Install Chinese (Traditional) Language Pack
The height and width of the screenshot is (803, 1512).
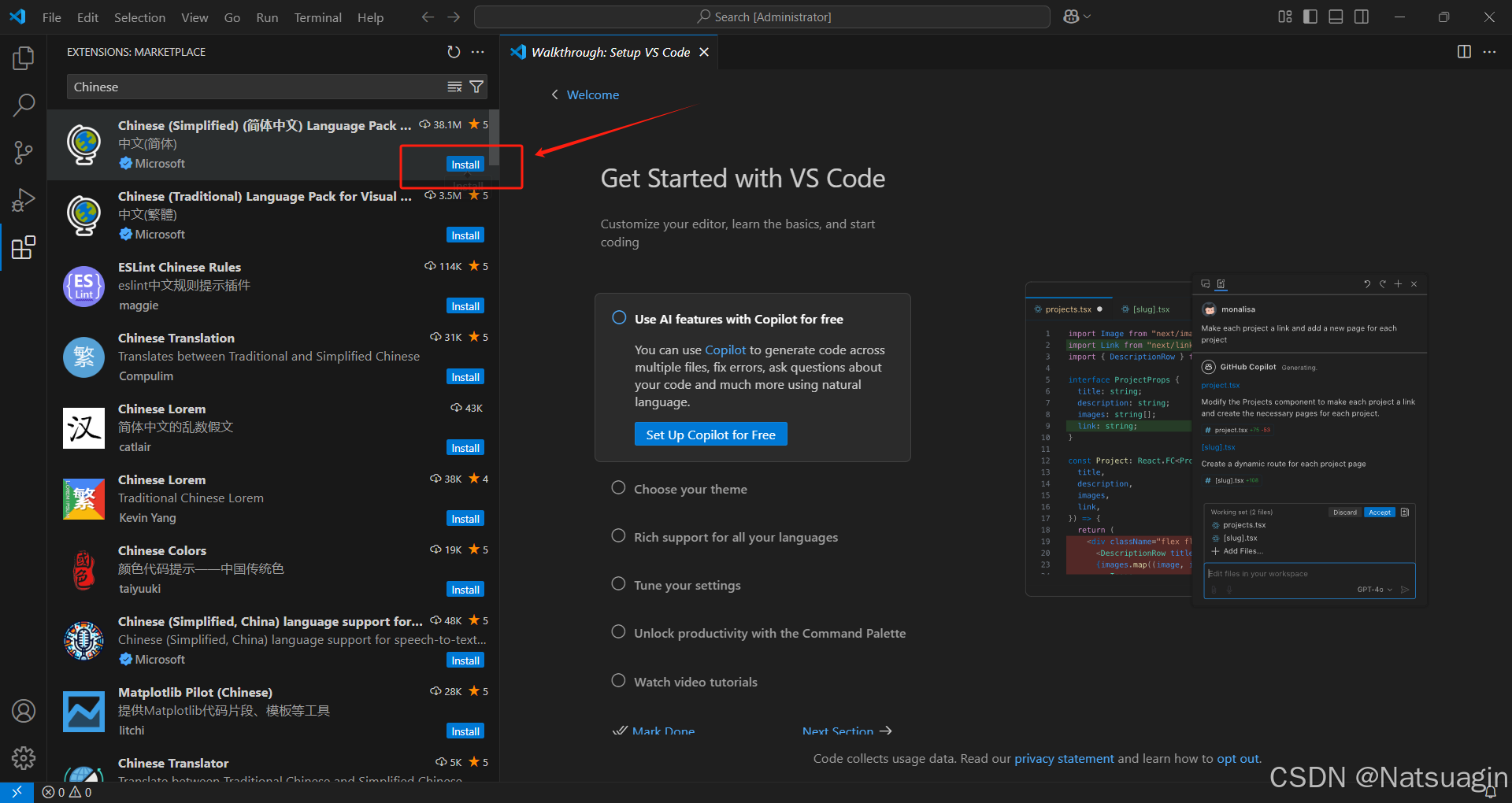(465, 235)
